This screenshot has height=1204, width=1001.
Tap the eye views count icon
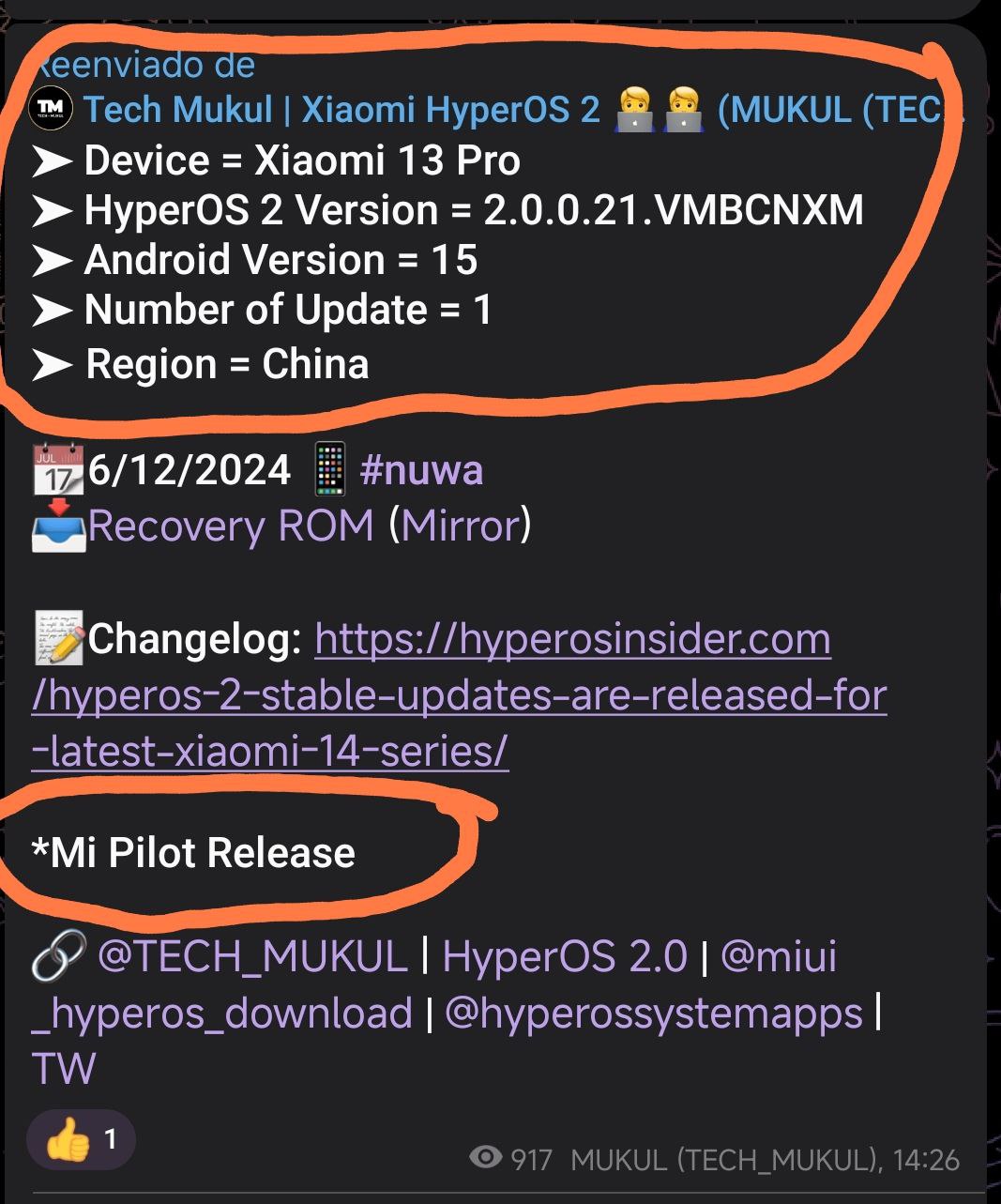pos(485,1158)
